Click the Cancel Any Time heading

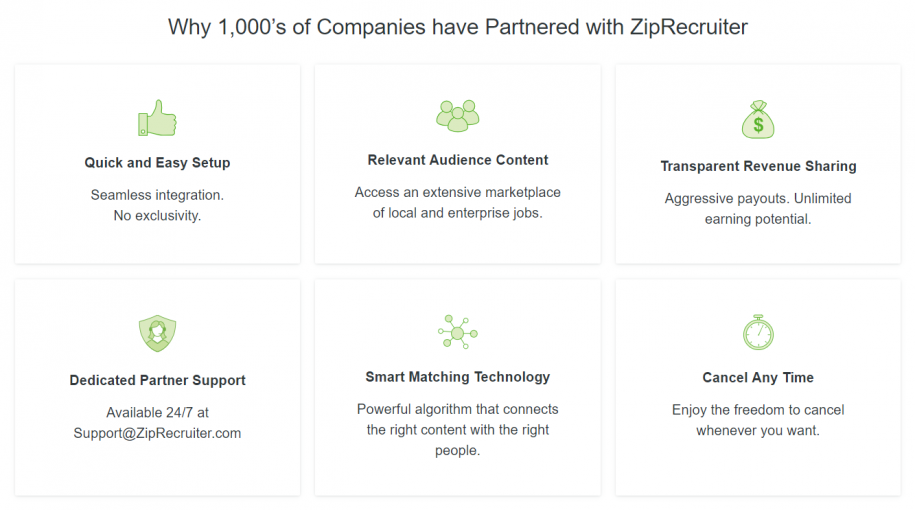click(x=758, y=377)
